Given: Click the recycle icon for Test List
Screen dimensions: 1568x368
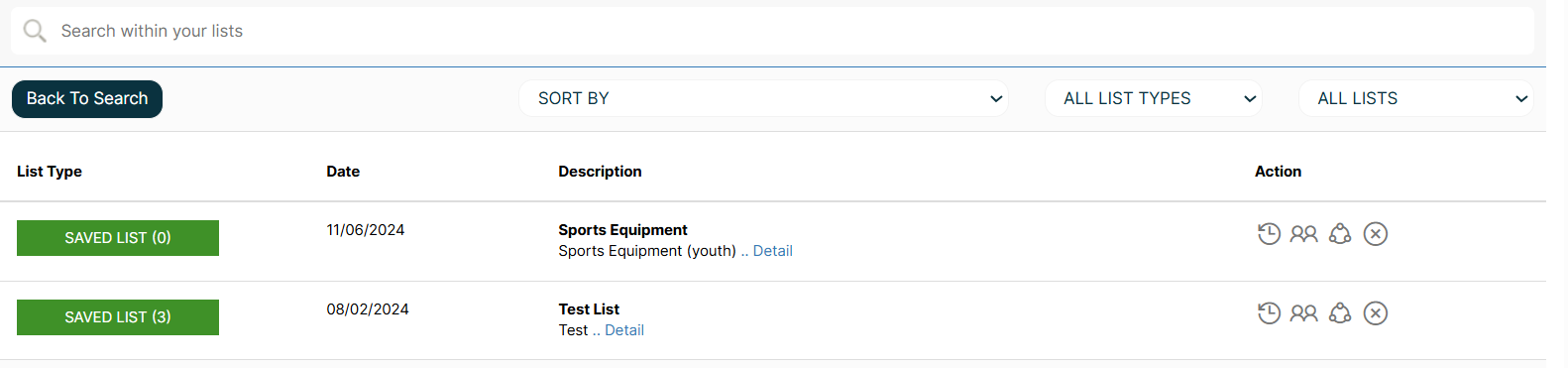Looking at the screenshot, I should coord(1340,313).
